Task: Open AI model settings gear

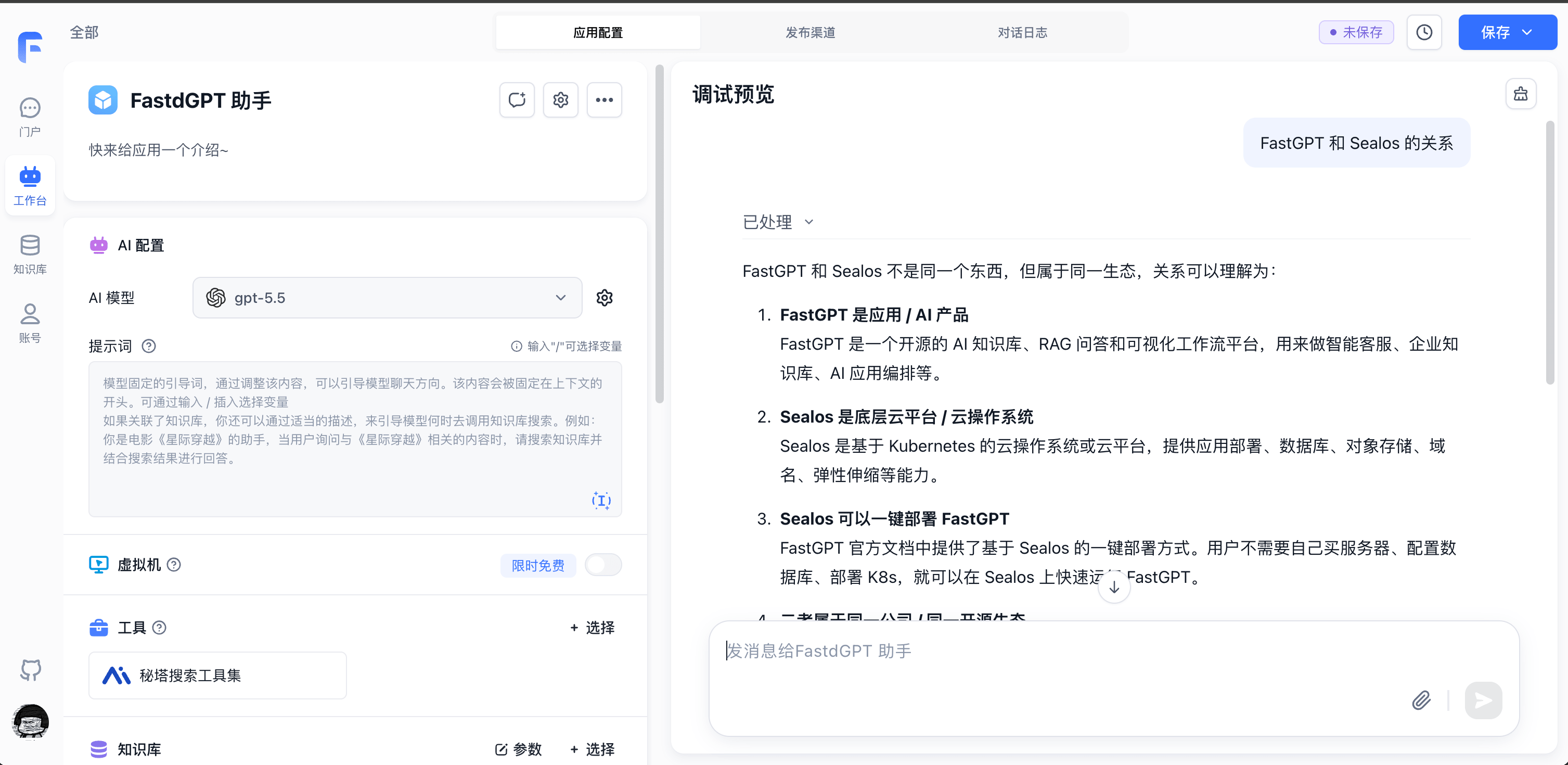Action: click(605, 298)
